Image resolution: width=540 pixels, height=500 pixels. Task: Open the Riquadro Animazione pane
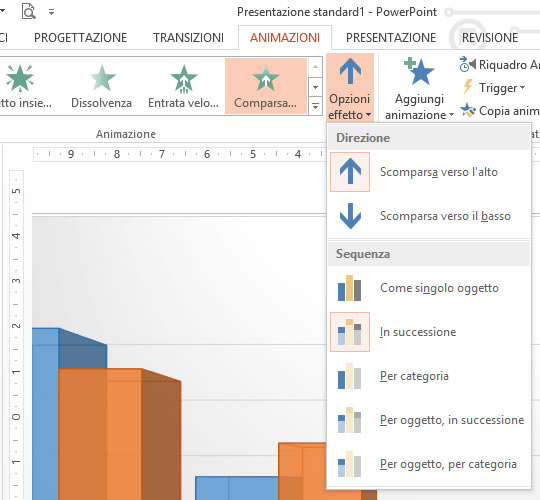[x=498, y=65]
